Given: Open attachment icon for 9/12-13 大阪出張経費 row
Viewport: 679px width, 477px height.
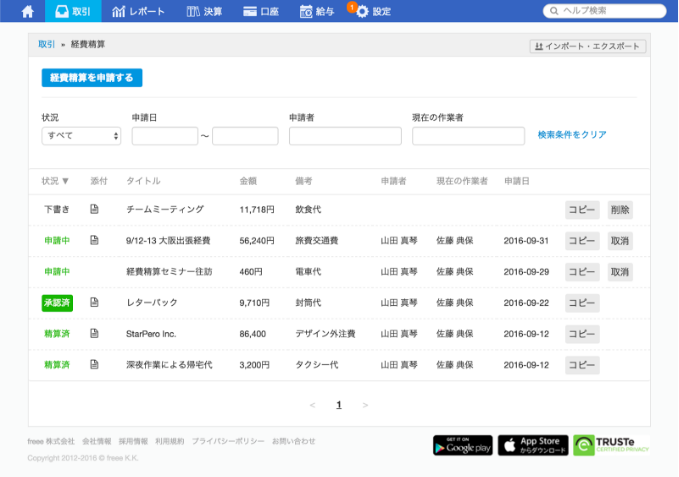Looking at the screenshot, I should 95,241.
